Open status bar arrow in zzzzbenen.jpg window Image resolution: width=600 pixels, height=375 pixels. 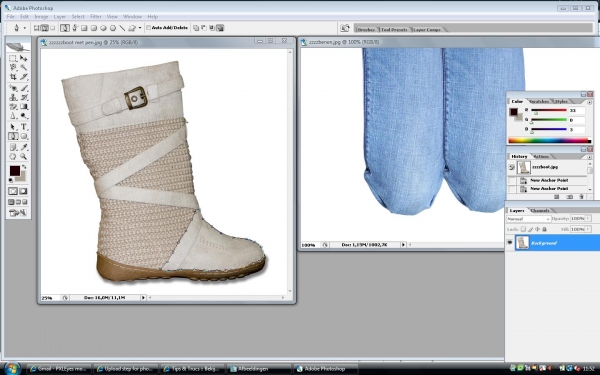403,245
